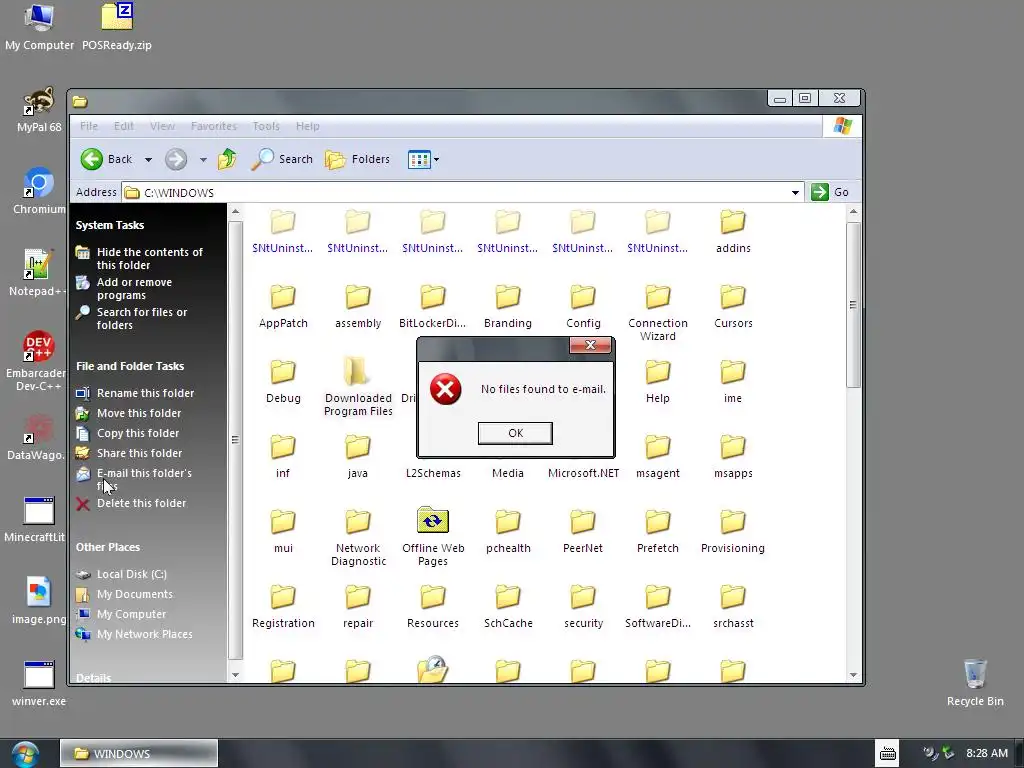Image resolution: width=1024 pixels, height=768 pixels.
Task: Click Share this folder
Action: pos(139,453)
